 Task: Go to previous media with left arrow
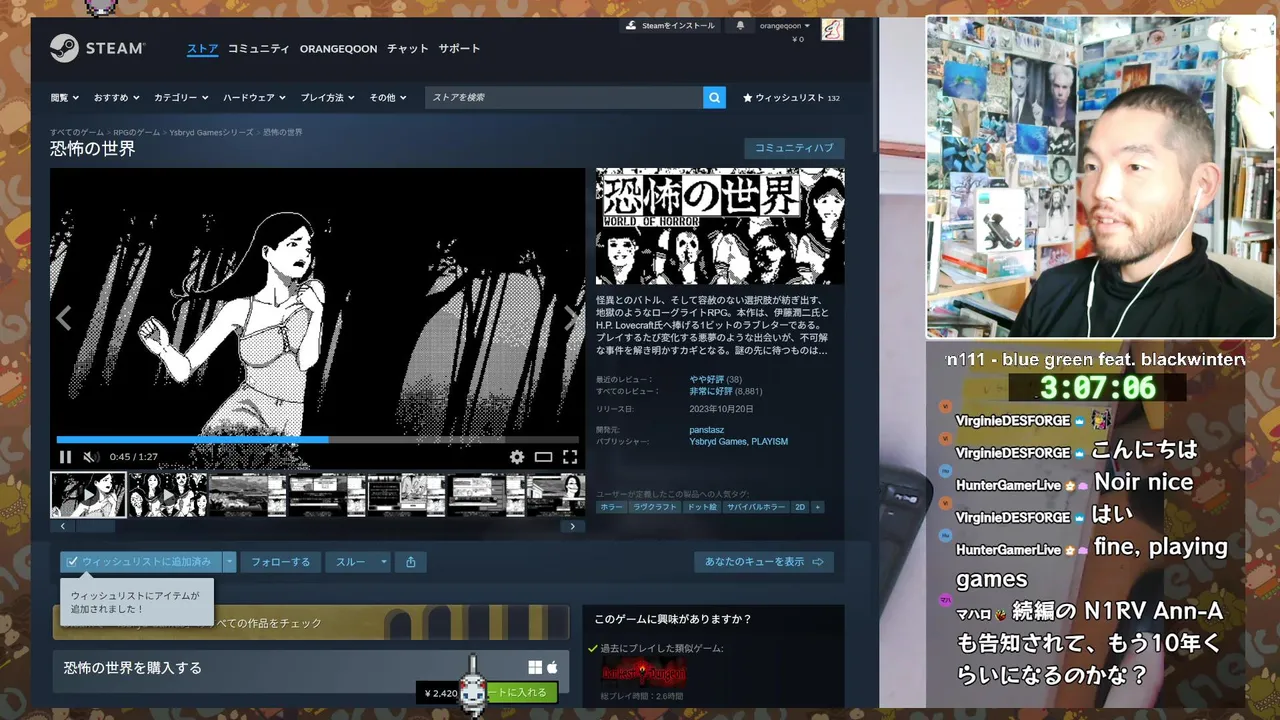point(64,318)
